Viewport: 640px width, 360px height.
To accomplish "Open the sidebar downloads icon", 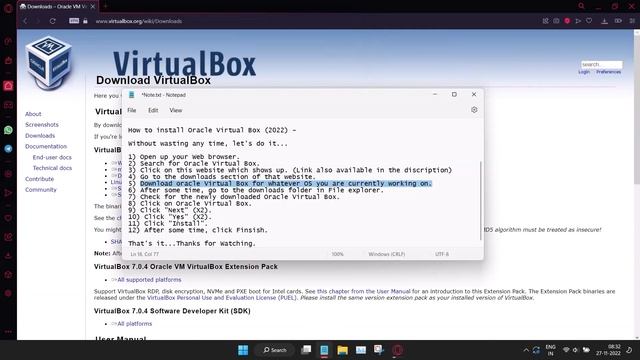I will [8, 256].
